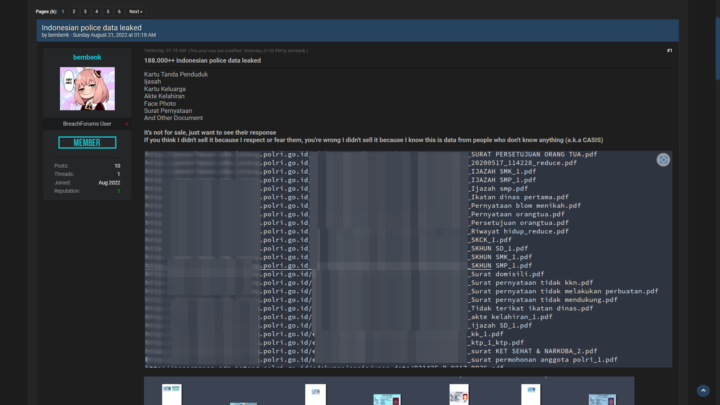Open the post #1 permalink
Image resolution: width=720 pixels, height=405 pixels.
tap(669, 50)
